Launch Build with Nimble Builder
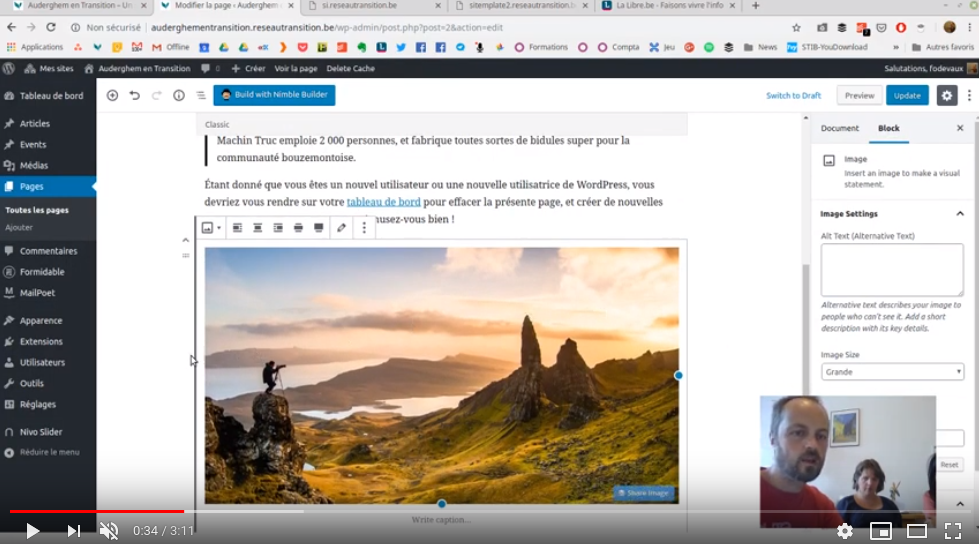Image resolution: width=979 pixels, height=544 pixels. [274, 95]
